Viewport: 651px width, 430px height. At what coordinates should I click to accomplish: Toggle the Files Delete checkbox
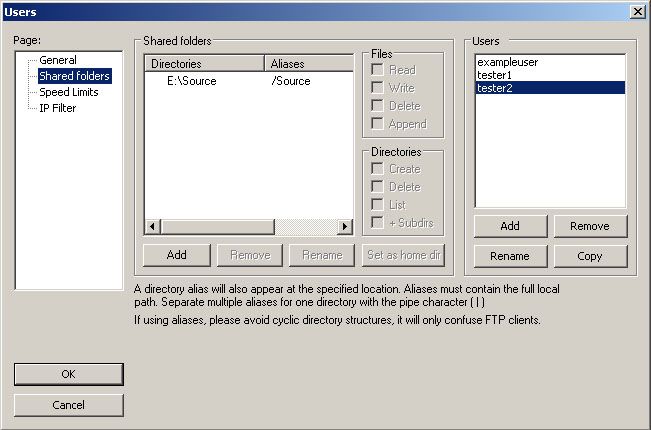click(x=377, y=106)
